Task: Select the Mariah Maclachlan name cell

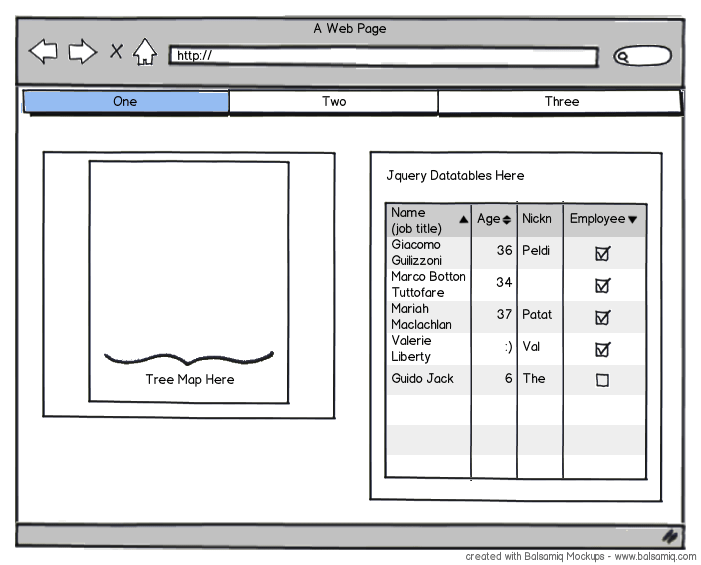Action: pos(428,316)
